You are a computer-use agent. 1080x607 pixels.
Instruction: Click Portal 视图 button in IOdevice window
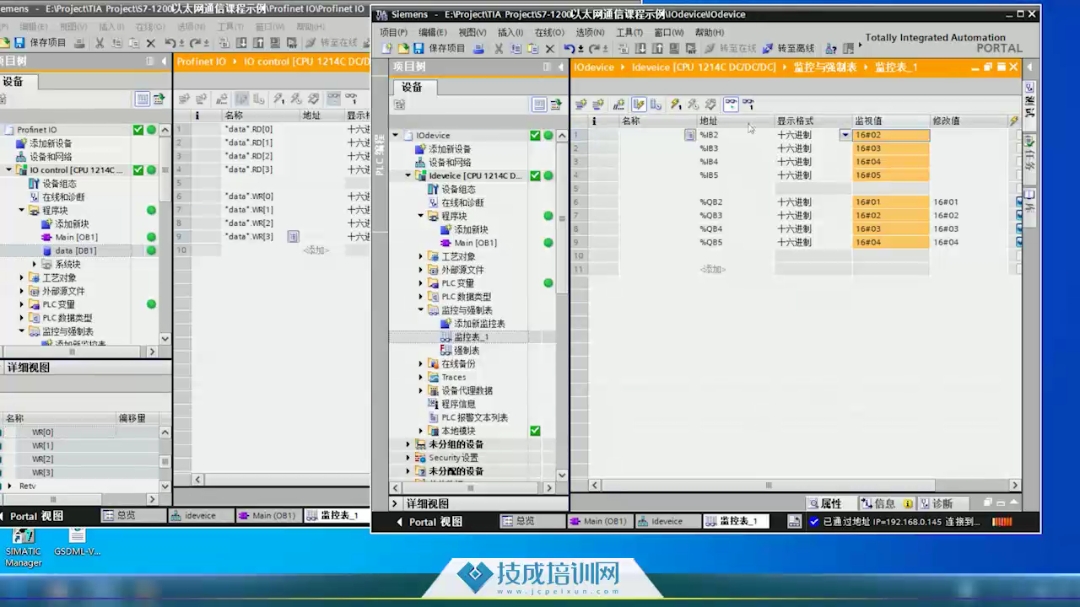click(430, 522)
